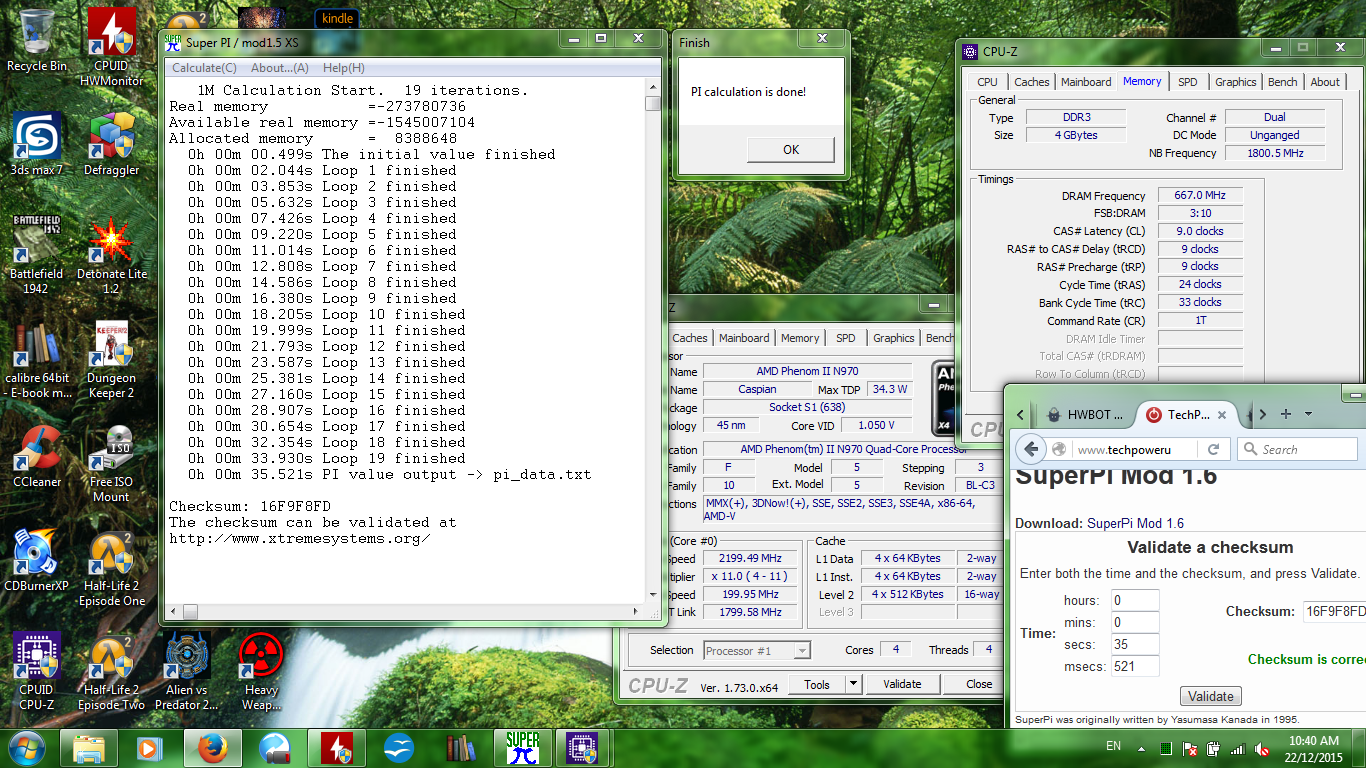Viewport: 1366px width, 768px height.
Task: Open calibre books taskbar icon
Action: point(460,748)
